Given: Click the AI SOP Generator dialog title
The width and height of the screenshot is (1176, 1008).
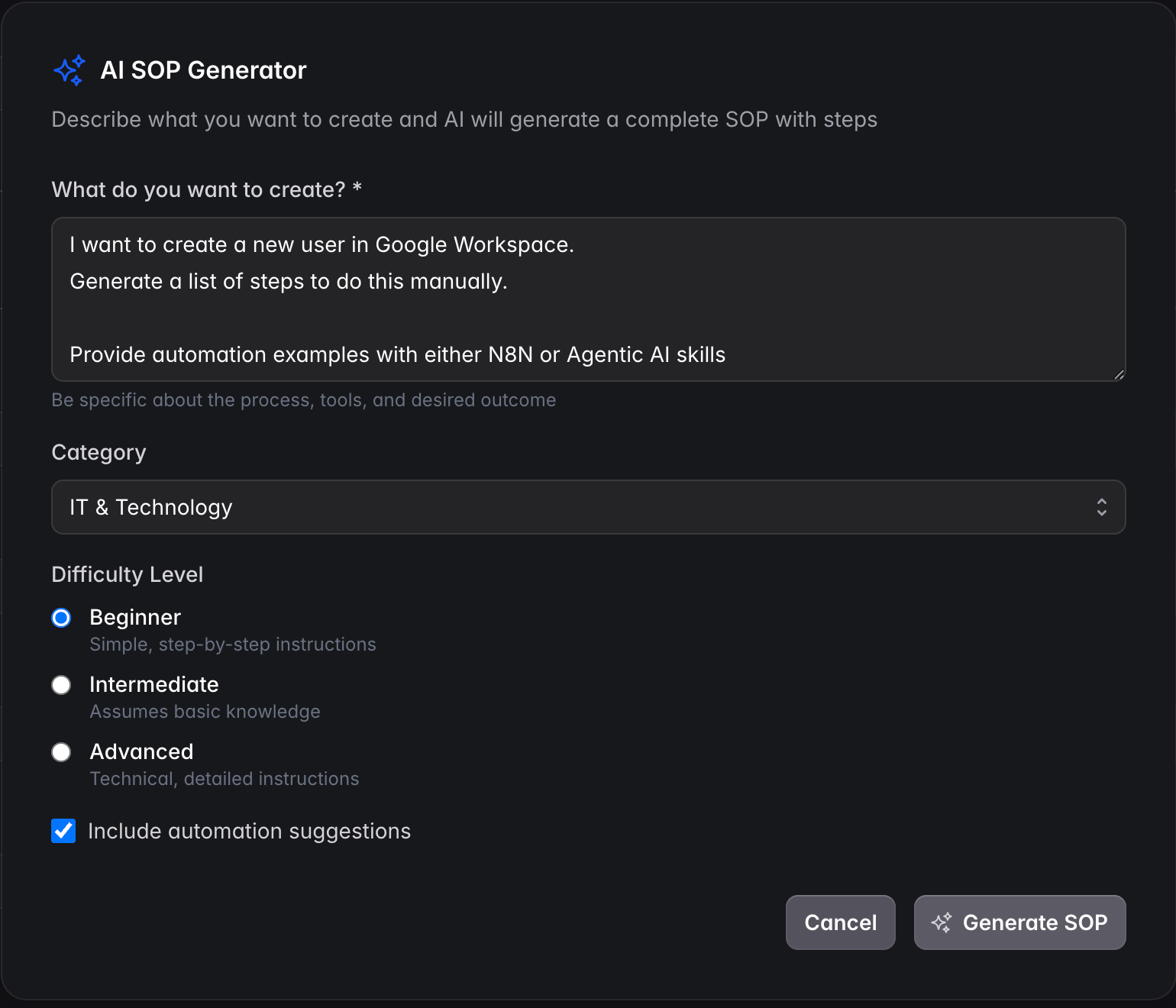Looking at the screenshot, I should click(x=203, y=70).
